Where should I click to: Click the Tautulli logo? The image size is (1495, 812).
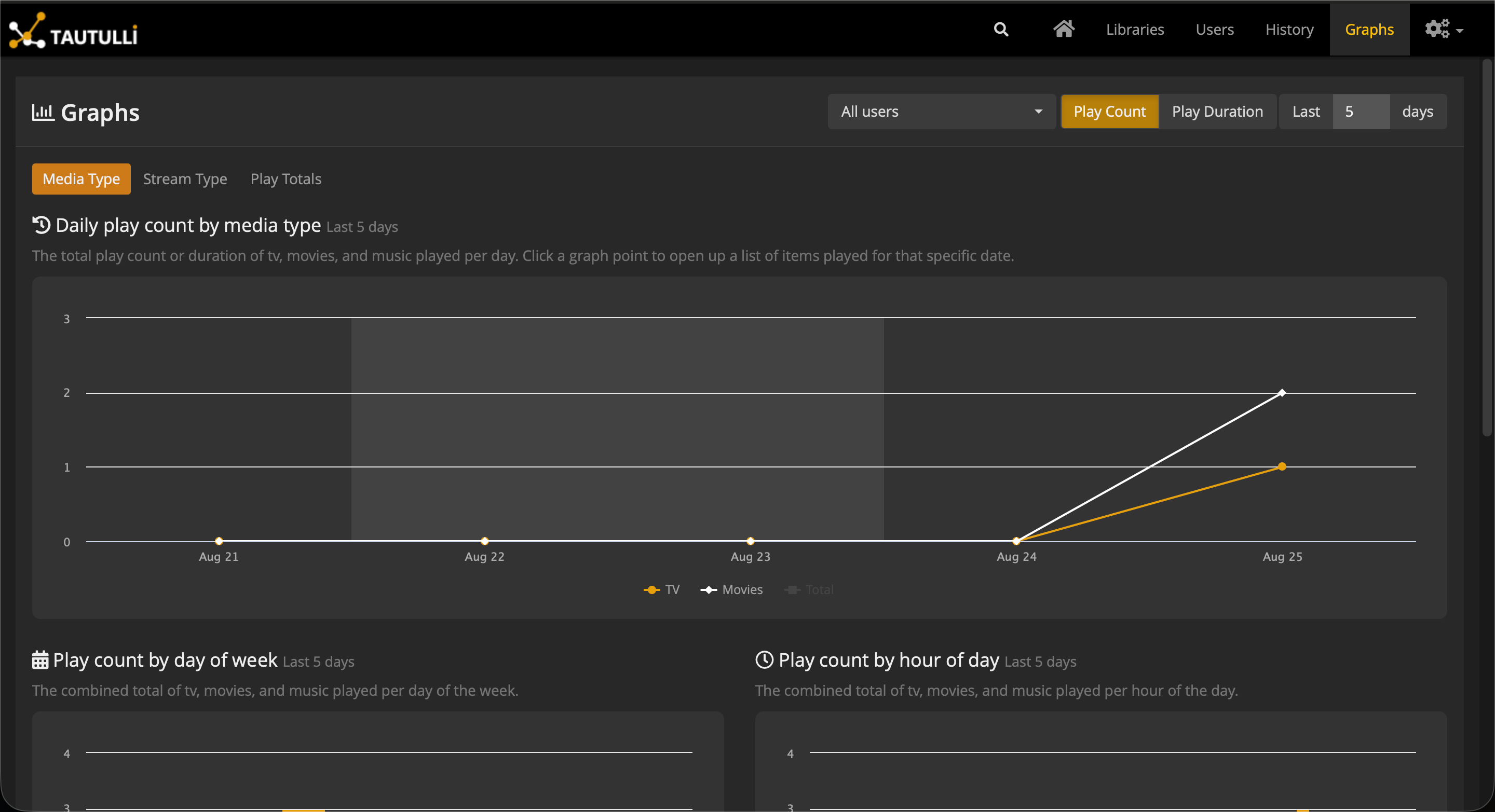[x=74, y=31]
